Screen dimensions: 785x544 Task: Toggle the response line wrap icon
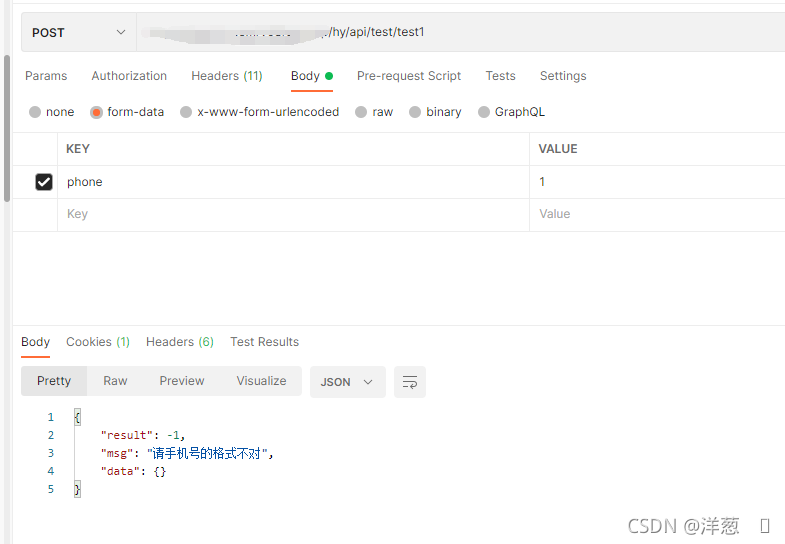[x=410, y=382]
